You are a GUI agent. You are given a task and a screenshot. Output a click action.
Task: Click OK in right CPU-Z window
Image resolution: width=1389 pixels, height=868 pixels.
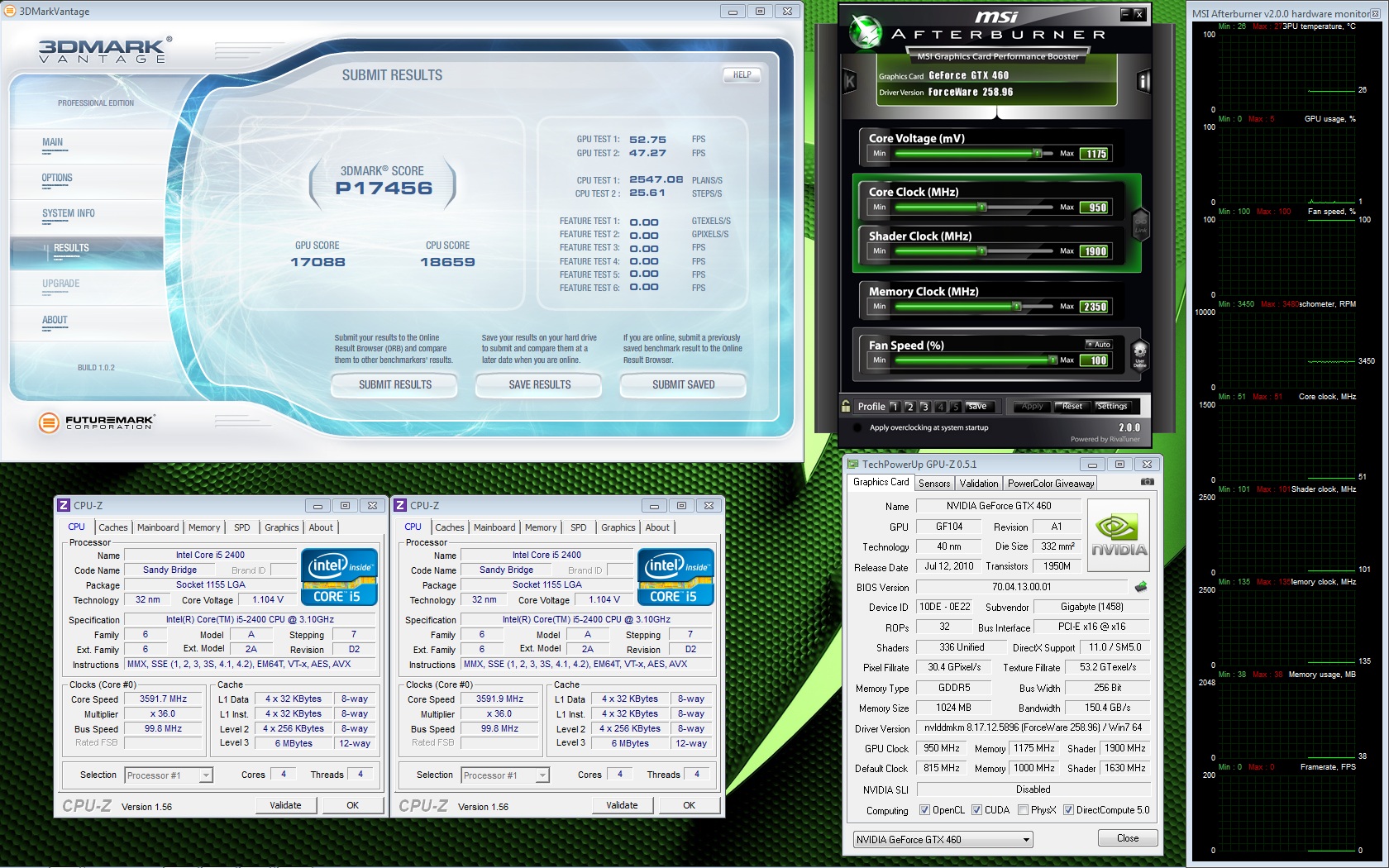coord(690,805)
